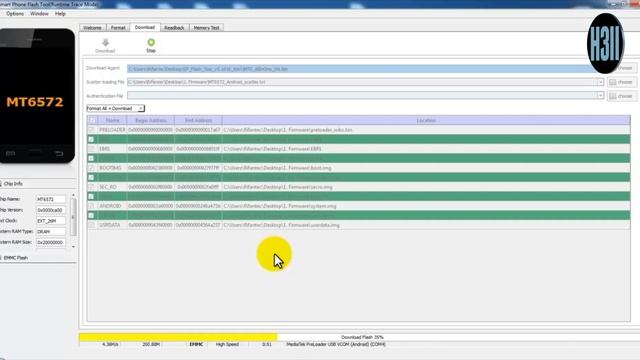Toggle the select-all checkbox in table header

click(x=92, y=120)
